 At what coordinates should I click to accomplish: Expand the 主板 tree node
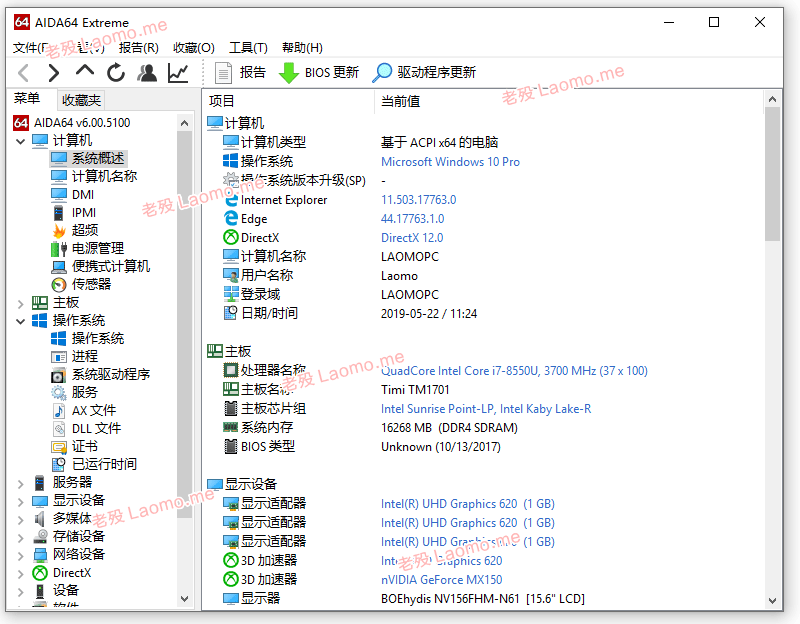[20, 304]
